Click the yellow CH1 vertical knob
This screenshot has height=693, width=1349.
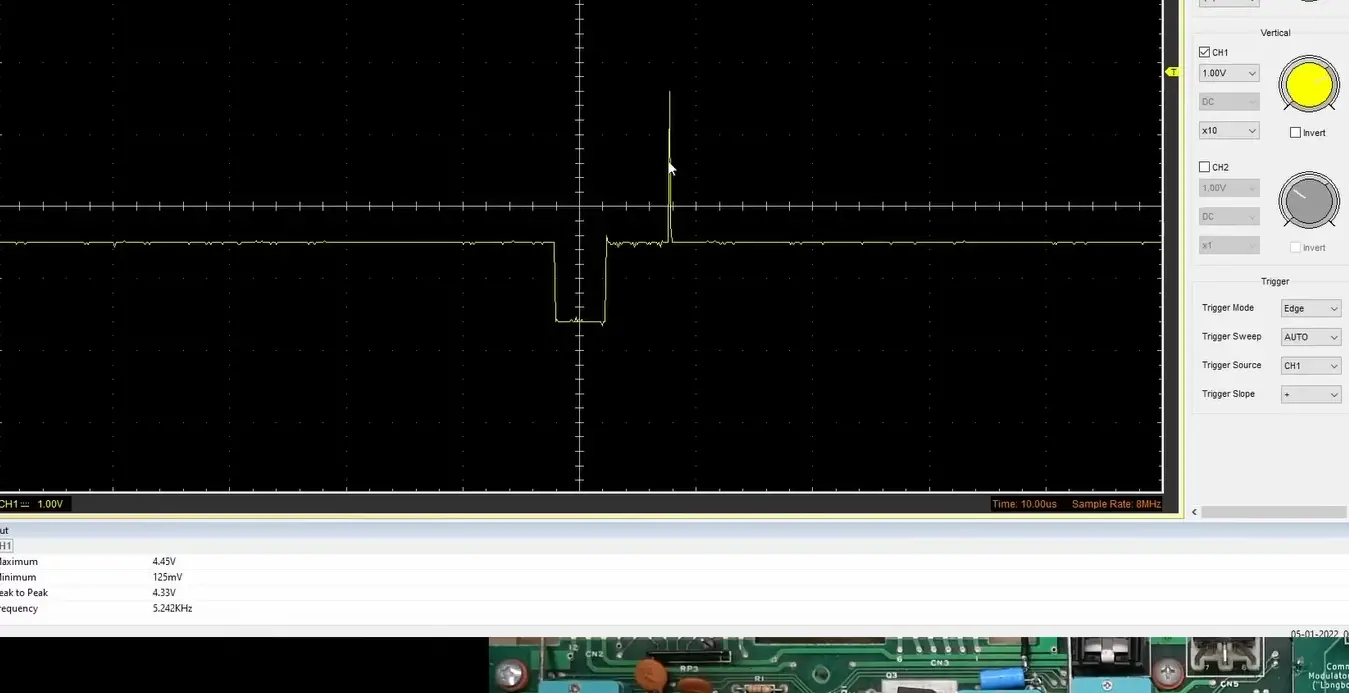pos(1309,84)
